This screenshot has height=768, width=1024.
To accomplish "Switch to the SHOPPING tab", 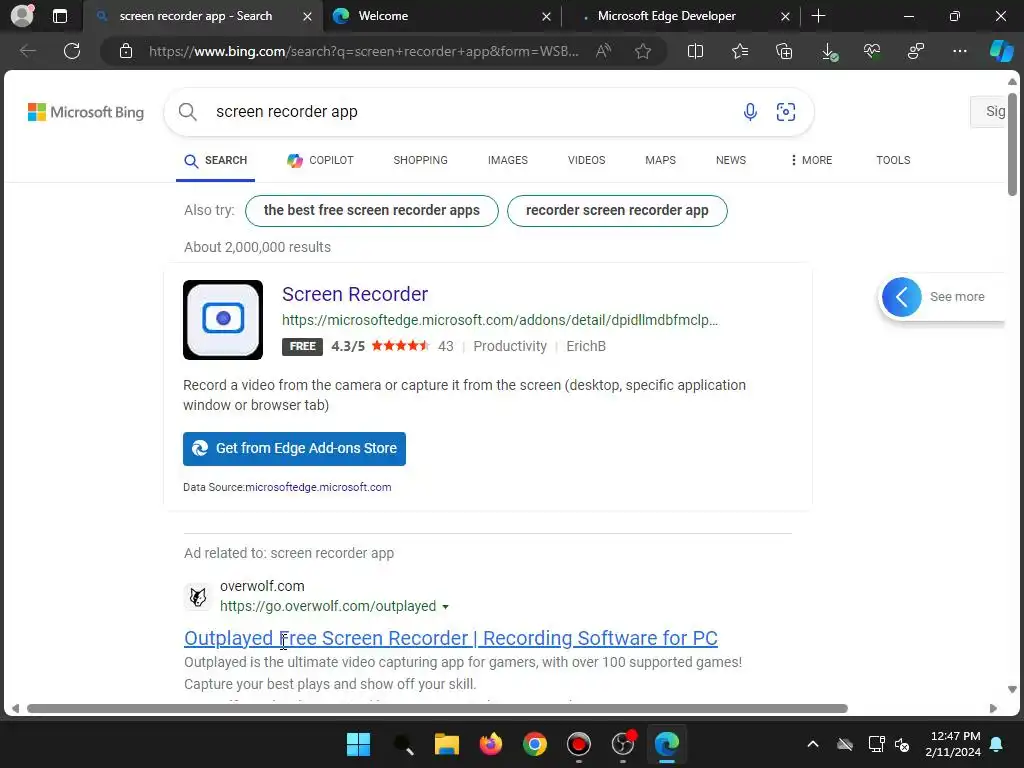I will pos(421,160).
